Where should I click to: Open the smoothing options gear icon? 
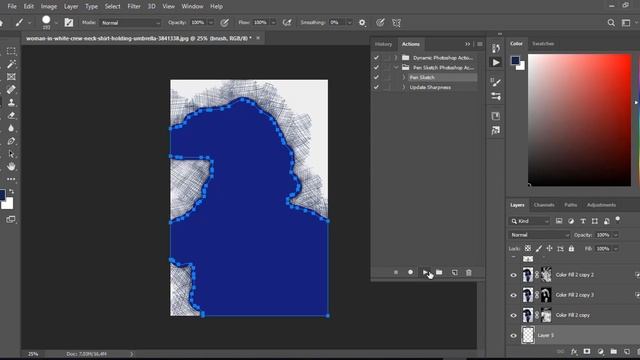(362, 23)
